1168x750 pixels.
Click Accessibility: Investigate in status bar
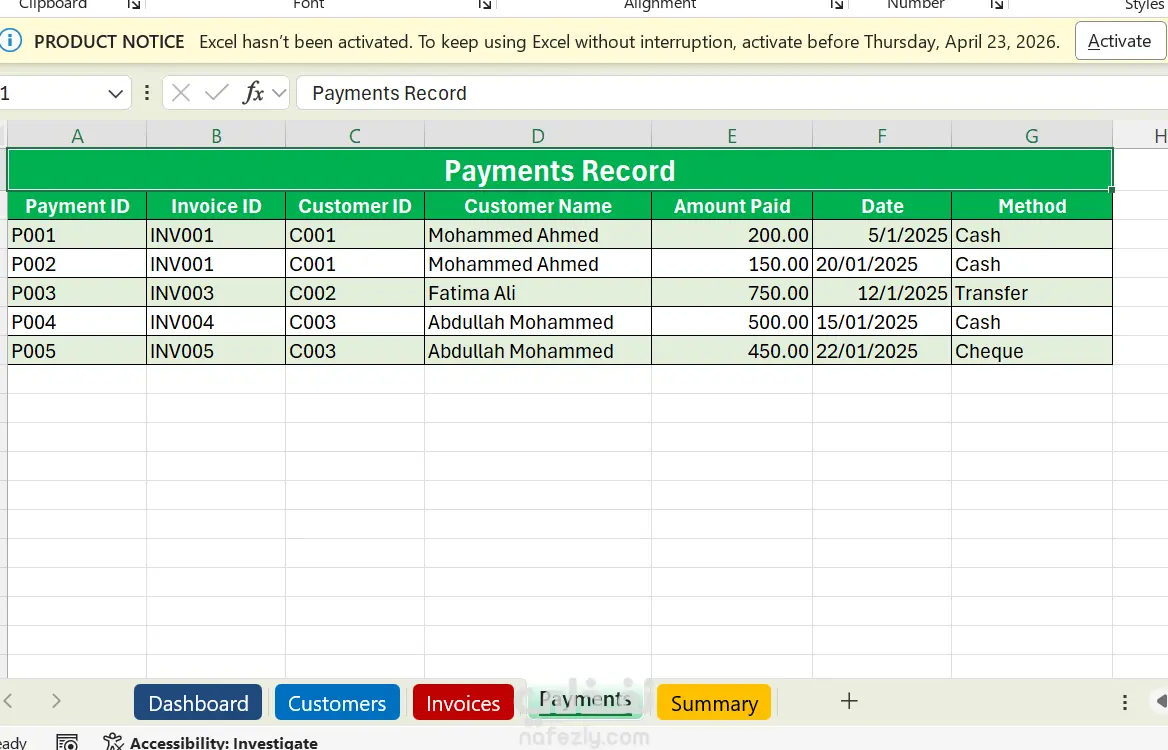pyautogui.click(x=211, y=742)
